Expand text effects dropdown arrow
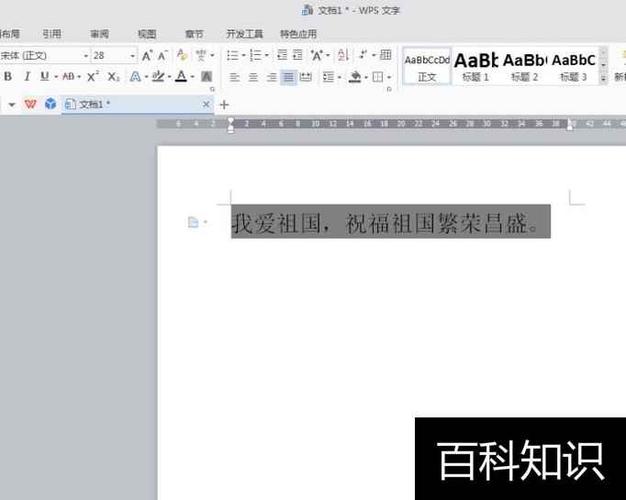The width and height of the screenshot is (626, 500). 147,77
